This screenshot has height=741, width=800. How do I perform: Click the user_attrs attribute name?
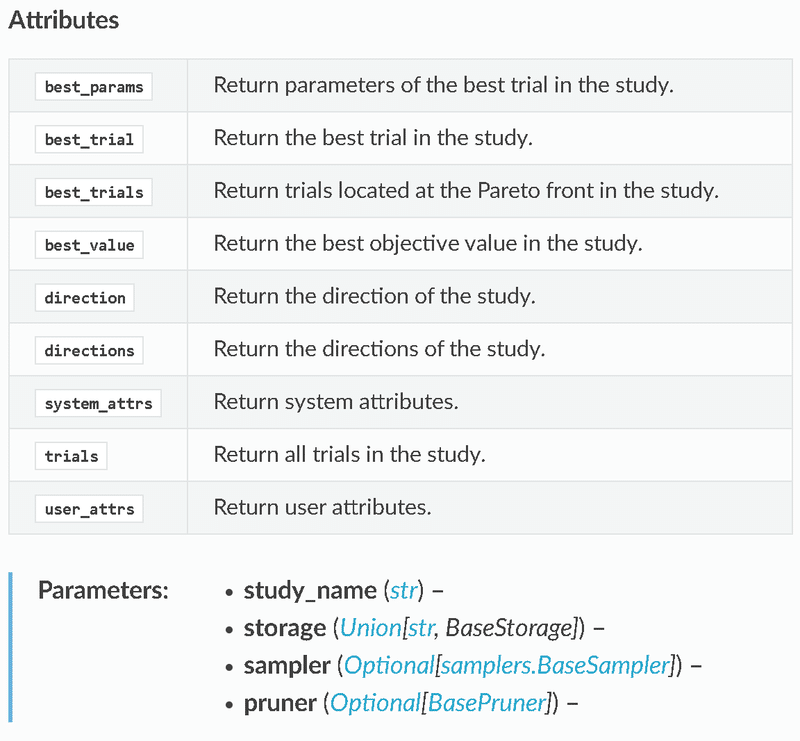89,509
